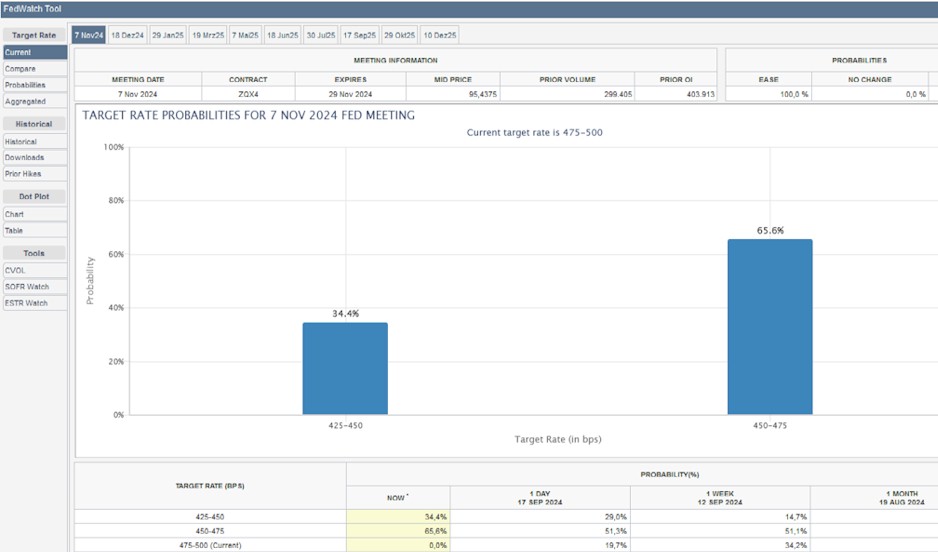The height and width of the screenshot is (552, 938).
Task: Switch to the 18 Dez24 meeting tab
Action: coord(127,35)
